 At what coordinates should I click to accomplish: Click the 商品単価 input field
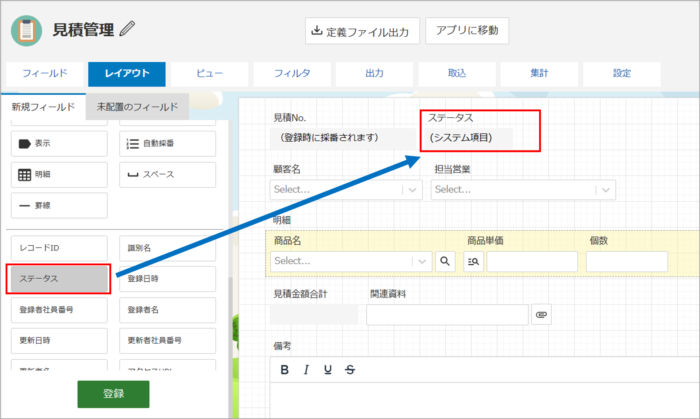point(532,261)
